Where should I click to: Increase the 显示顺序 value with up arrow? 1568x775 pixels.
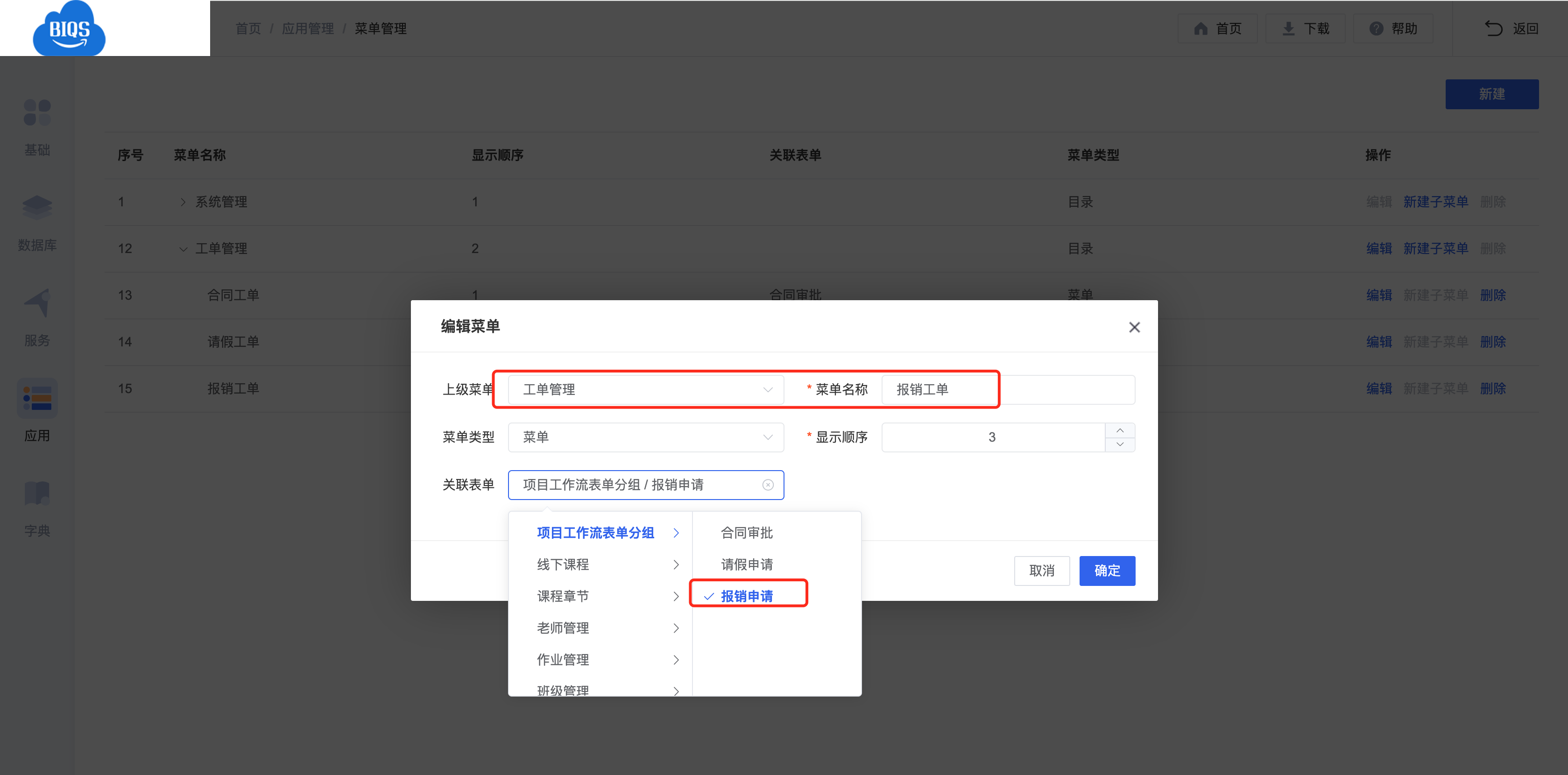click(1119, 430)
